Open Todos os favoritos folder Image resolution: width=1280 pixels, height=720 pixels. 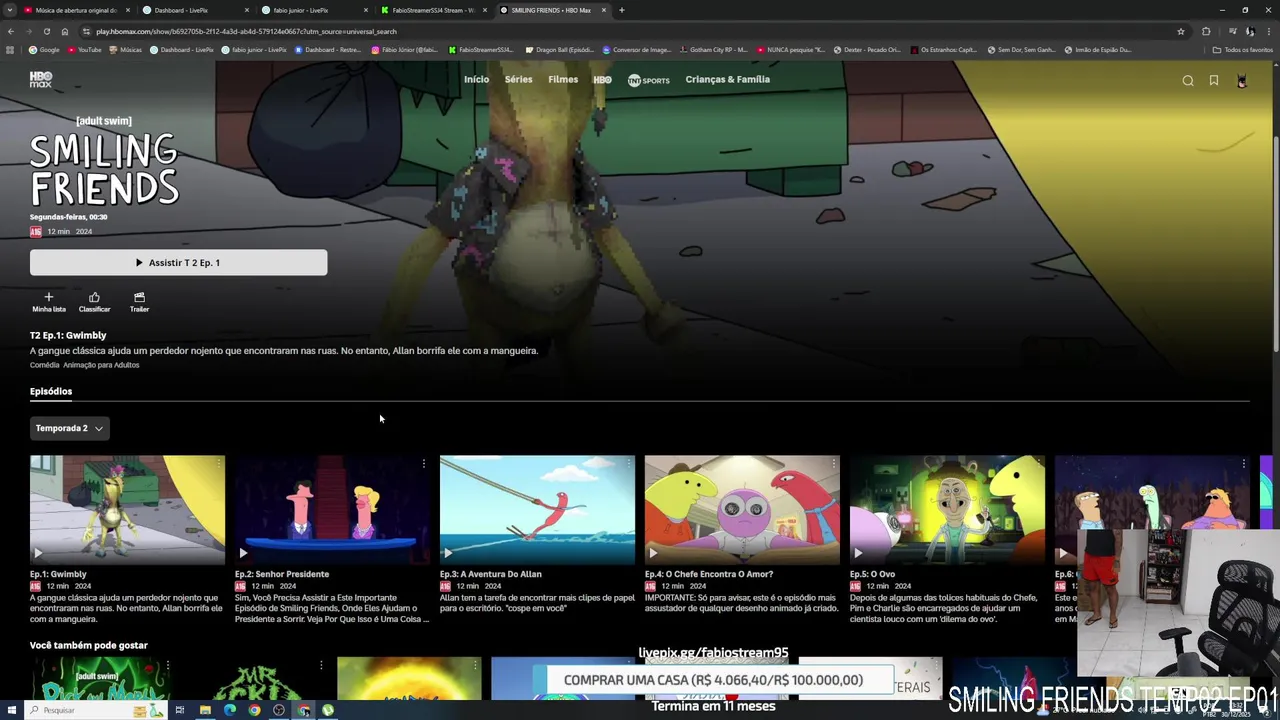[x=1243, y=49]
